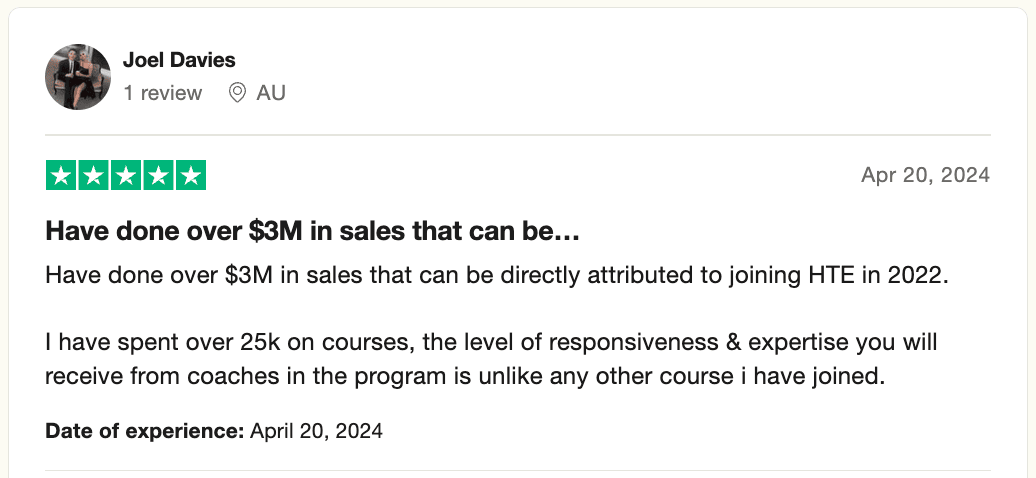
Task: Click the sentence about joining HTE in 2022
Action: point(495,275)
